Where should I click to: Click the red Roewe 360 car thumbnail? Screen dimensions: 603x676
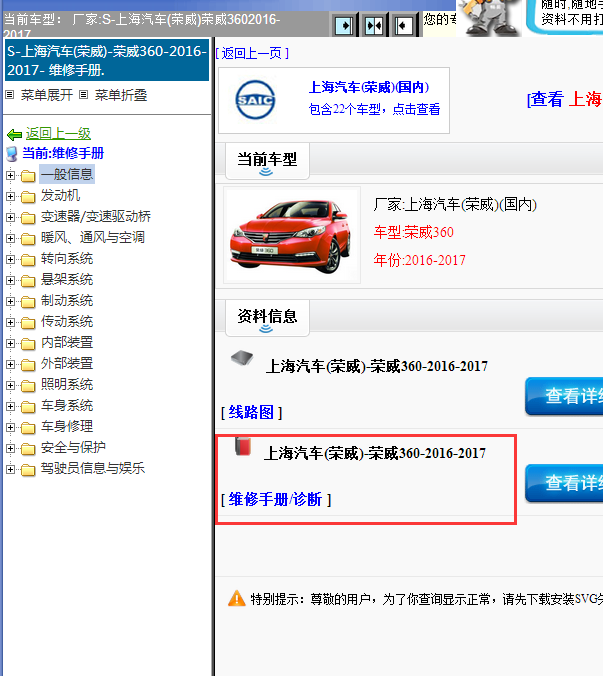292,235
